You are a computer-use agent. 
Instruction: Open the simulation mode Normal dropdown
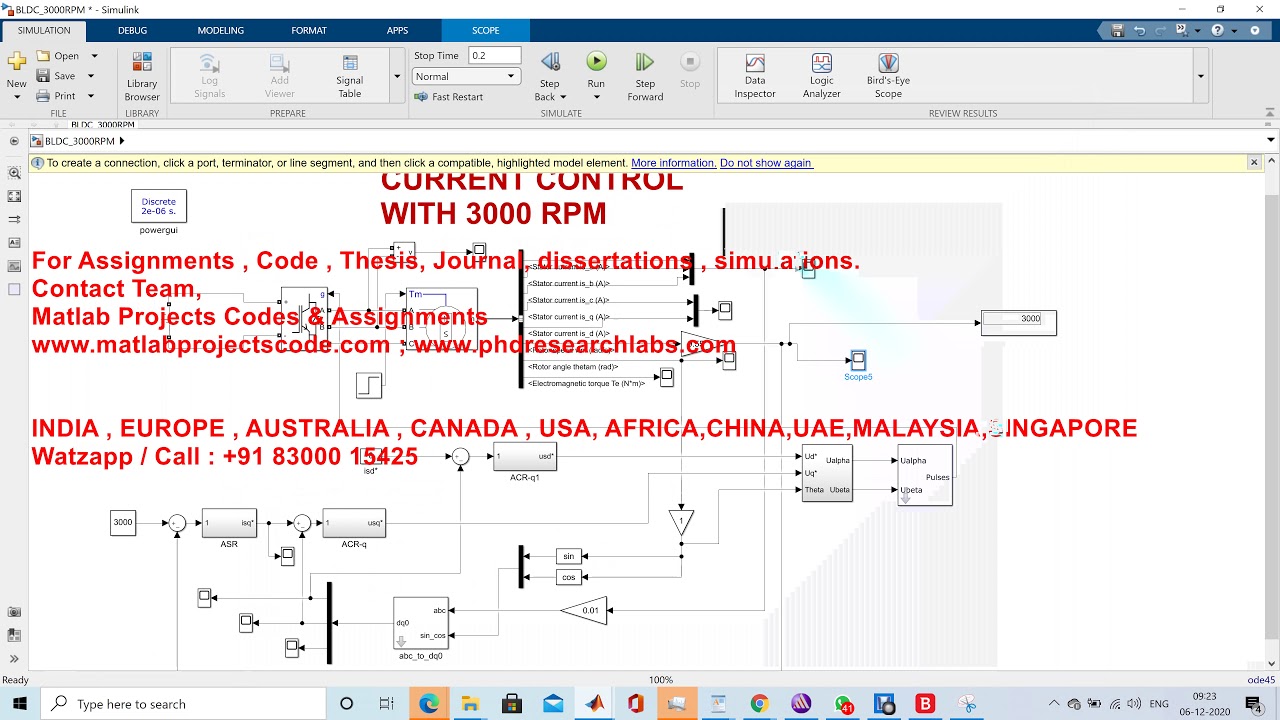click(x=465, y=76)
